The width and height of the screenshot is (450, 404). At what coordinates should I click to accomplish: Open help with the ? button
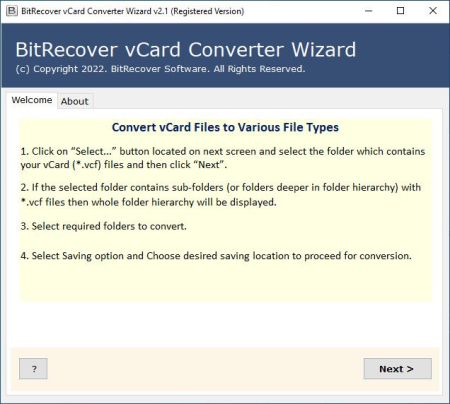[33, 369]
